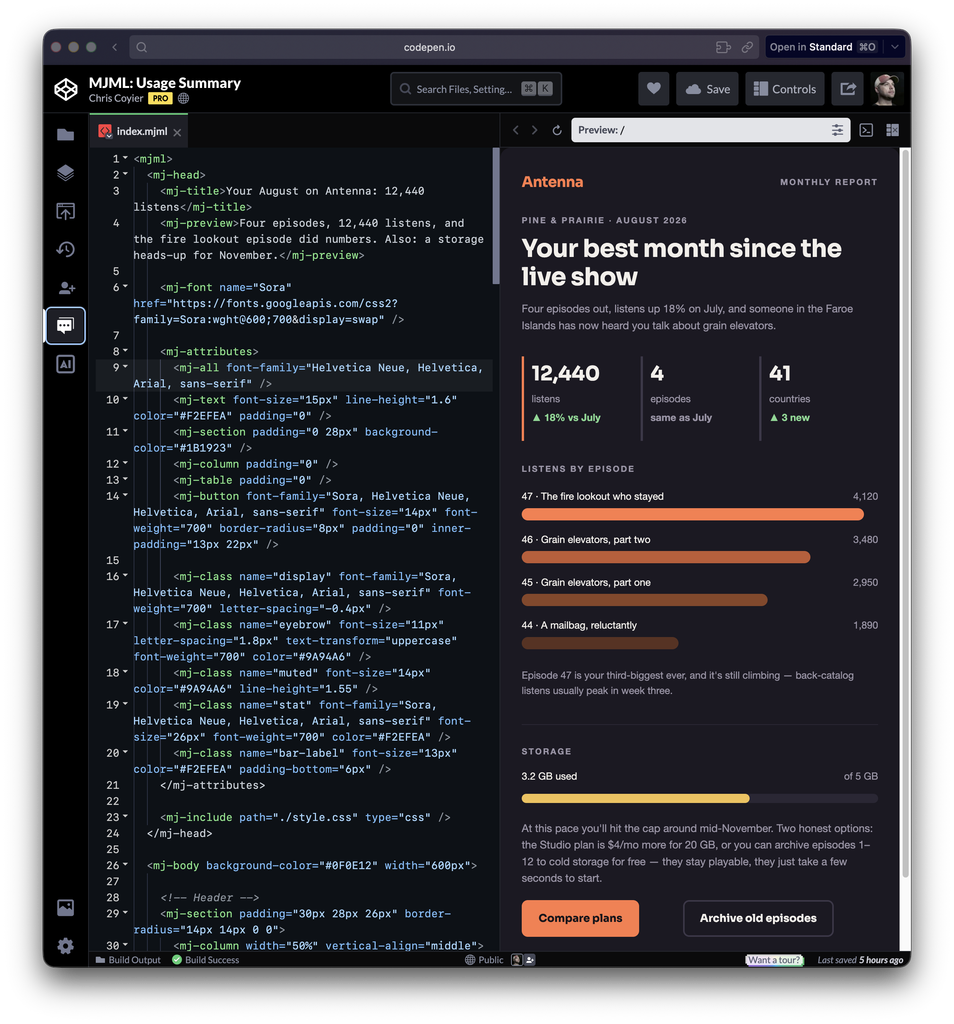Image resolution: width=954 pixels, height=1024 pixels.
Task: Collapse mj-attributes fold arrow on line 8
Action: (x=125, y=351)
